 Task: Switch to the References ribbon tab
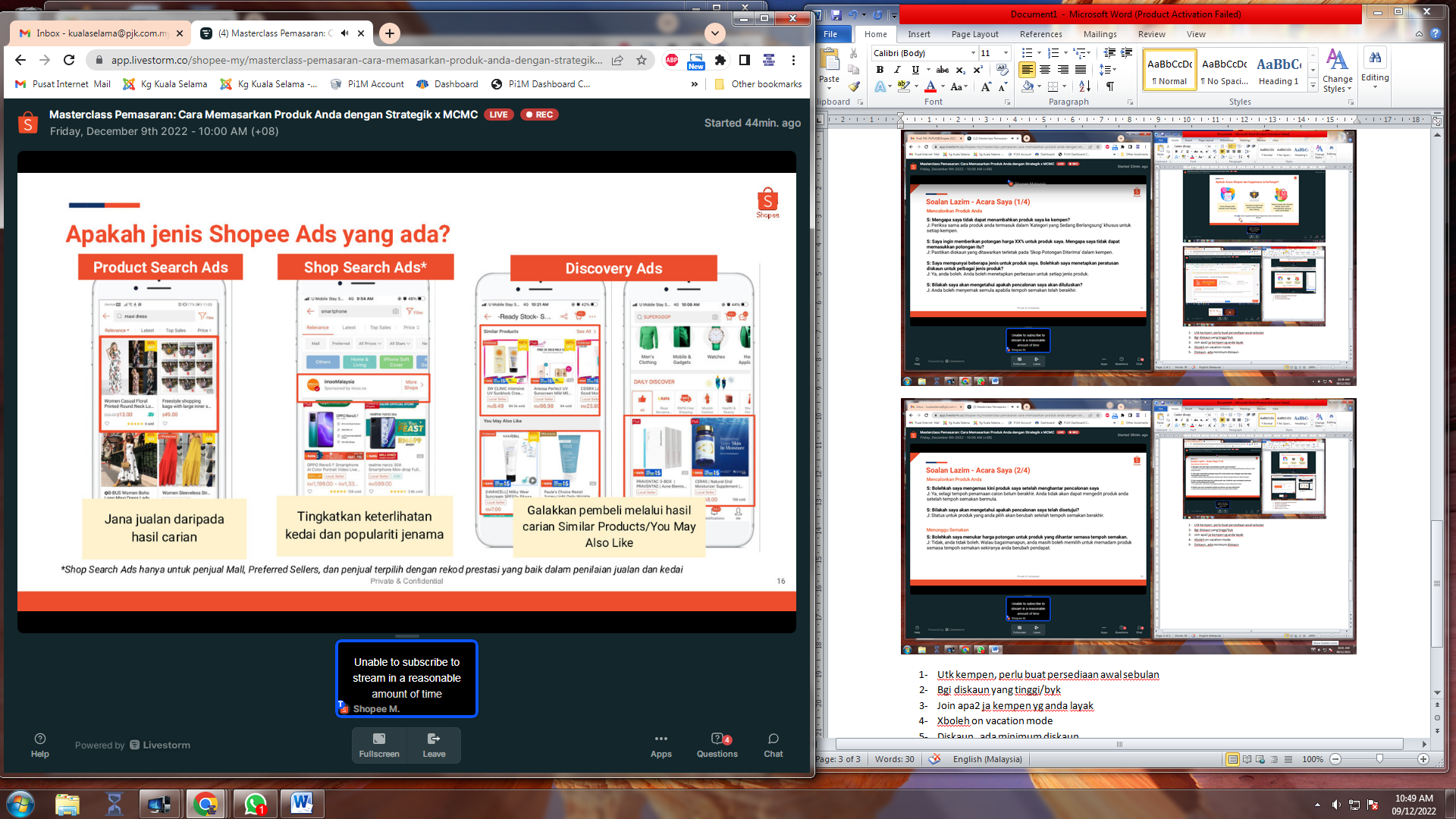[1040, 34]
